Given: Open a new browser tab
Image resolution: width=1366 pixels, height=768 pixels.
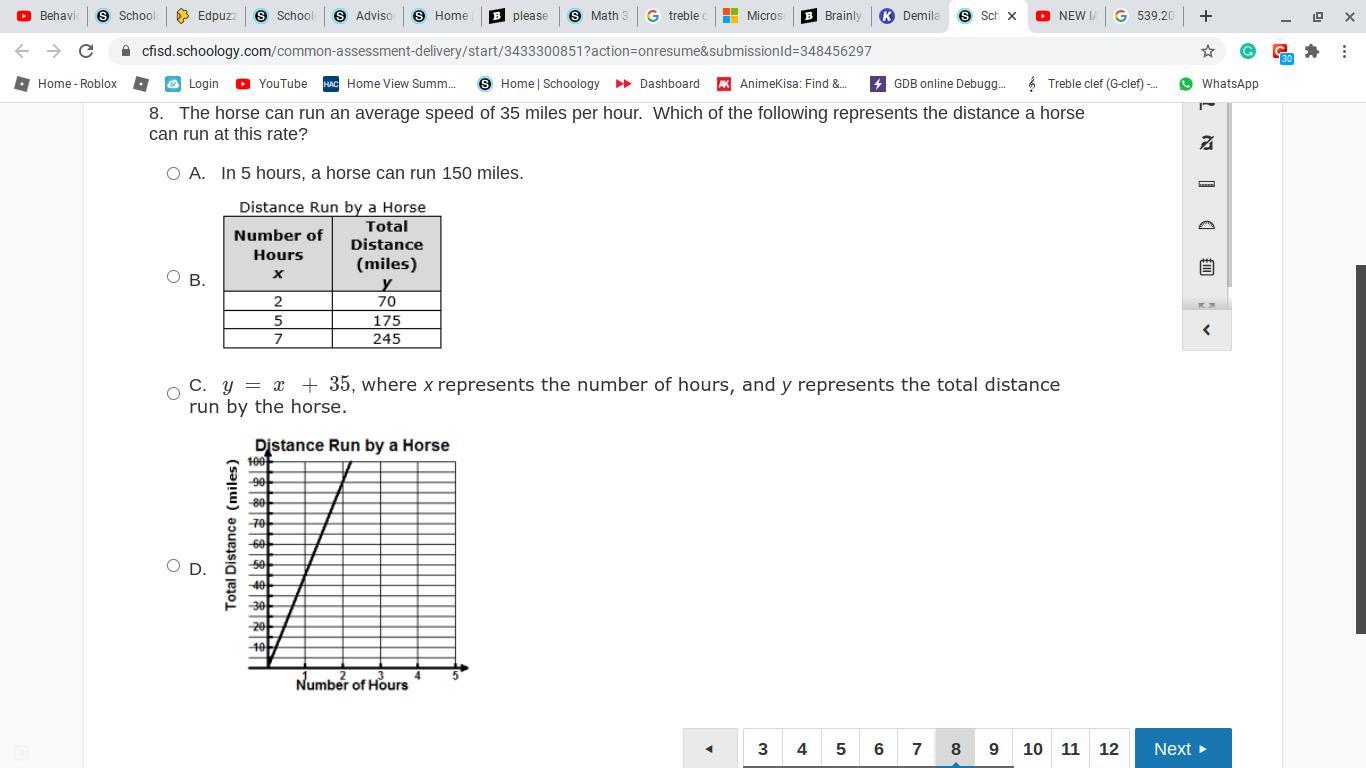Looking at the screenshot, I should coord(1205,16).
